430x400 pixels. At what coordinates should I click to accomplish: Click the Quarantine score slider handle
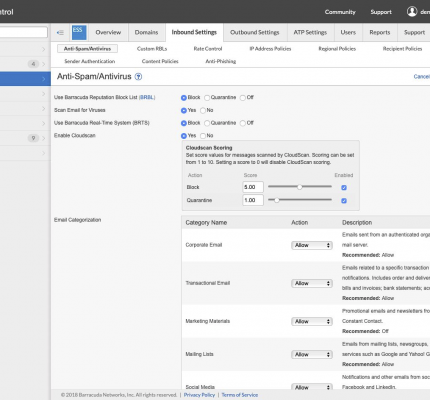(x=276, y=200)
